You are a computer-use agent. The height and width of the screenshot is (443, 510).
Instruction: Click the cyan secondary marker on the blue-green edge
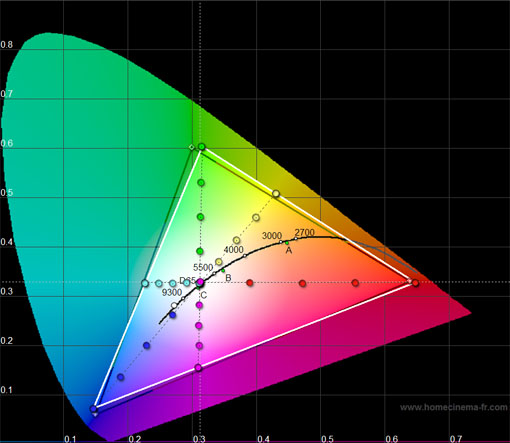pyautogui.click(x=145, y=283)
